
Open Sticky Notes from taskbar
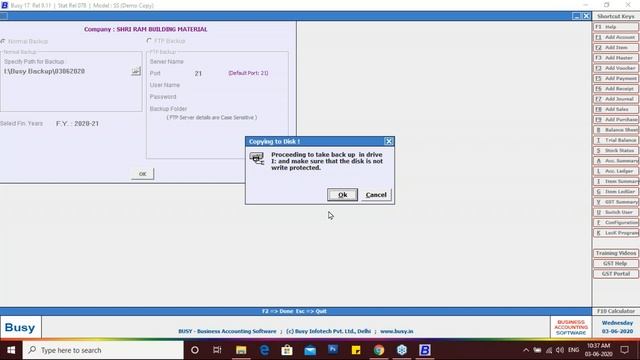(356, 350)
